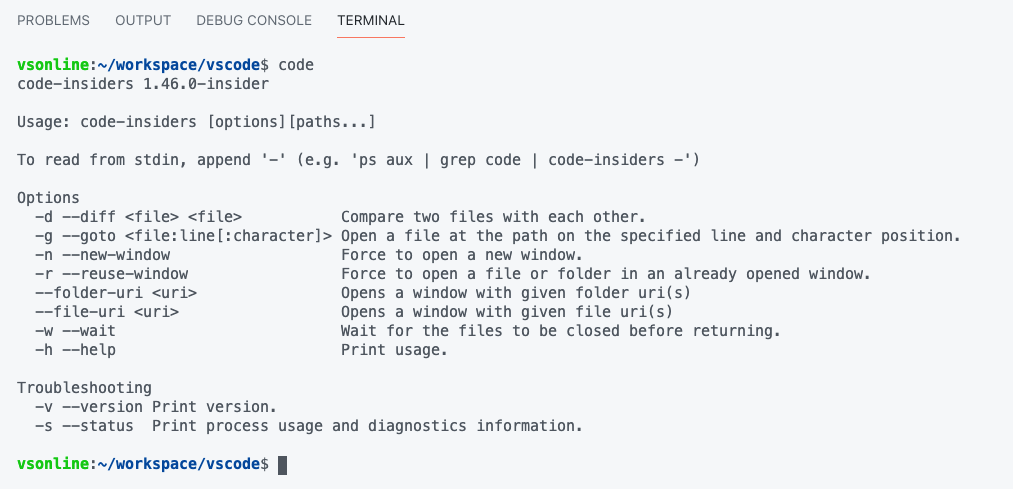Open the OUTPUT tab
Image resolution: width=1013 pixels, height=489 pixels.
pos(143,20)
